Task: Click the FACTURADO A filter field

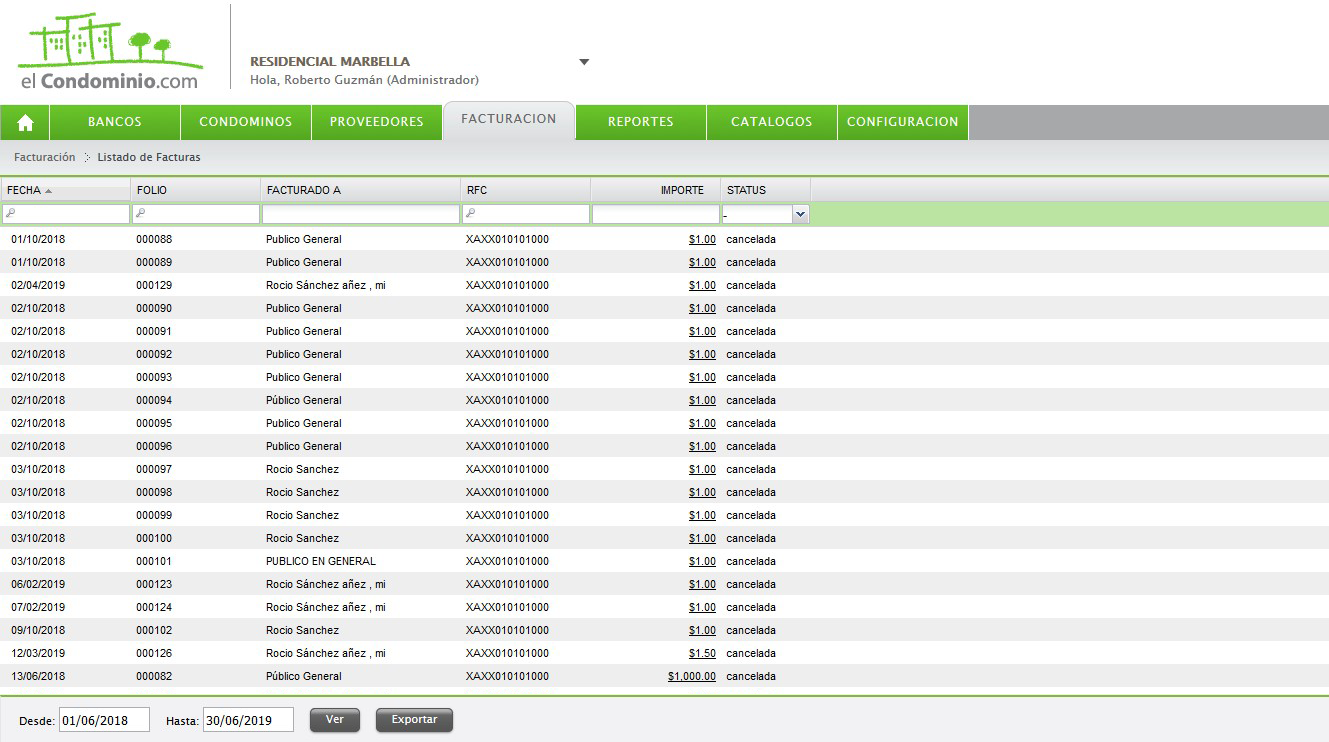Action: click(361, 214)
